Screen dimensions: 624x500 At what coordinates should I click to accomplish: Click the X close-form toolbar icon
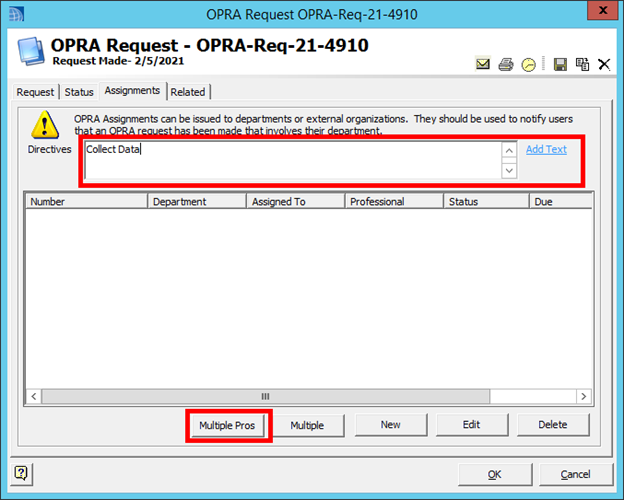(x=604, y=64)
